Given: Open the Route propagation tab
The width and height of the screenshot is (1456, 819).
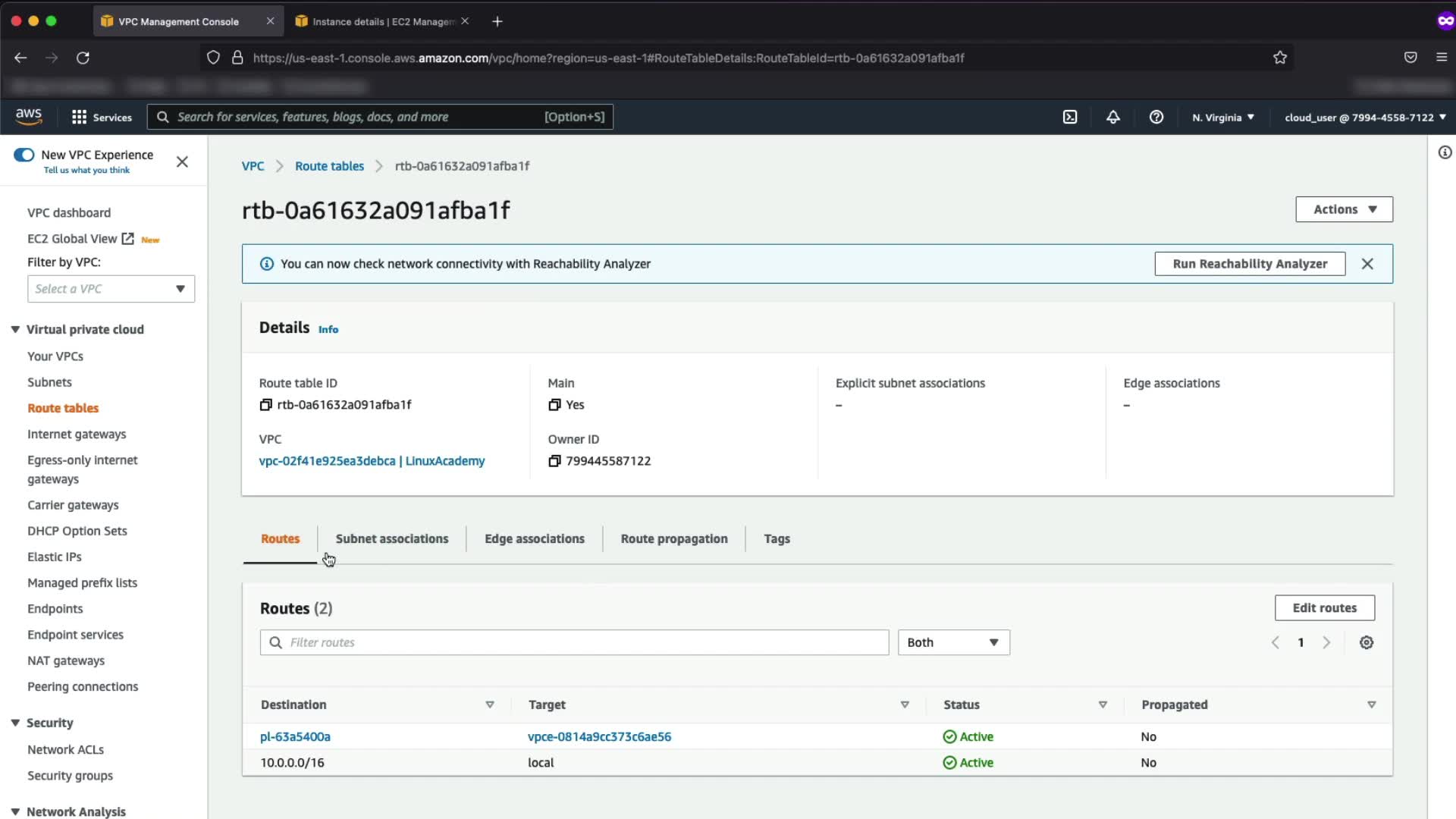Looking at the screenshot, I should point(673,538).
